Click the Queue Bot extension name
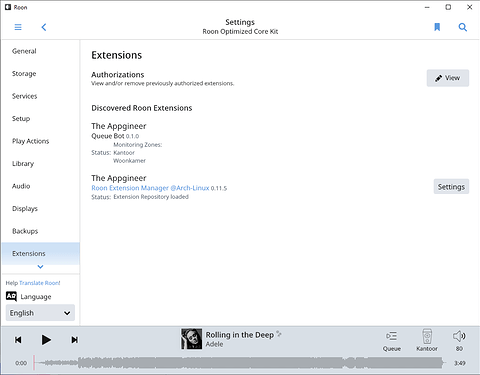 click(x=108, y=136)
